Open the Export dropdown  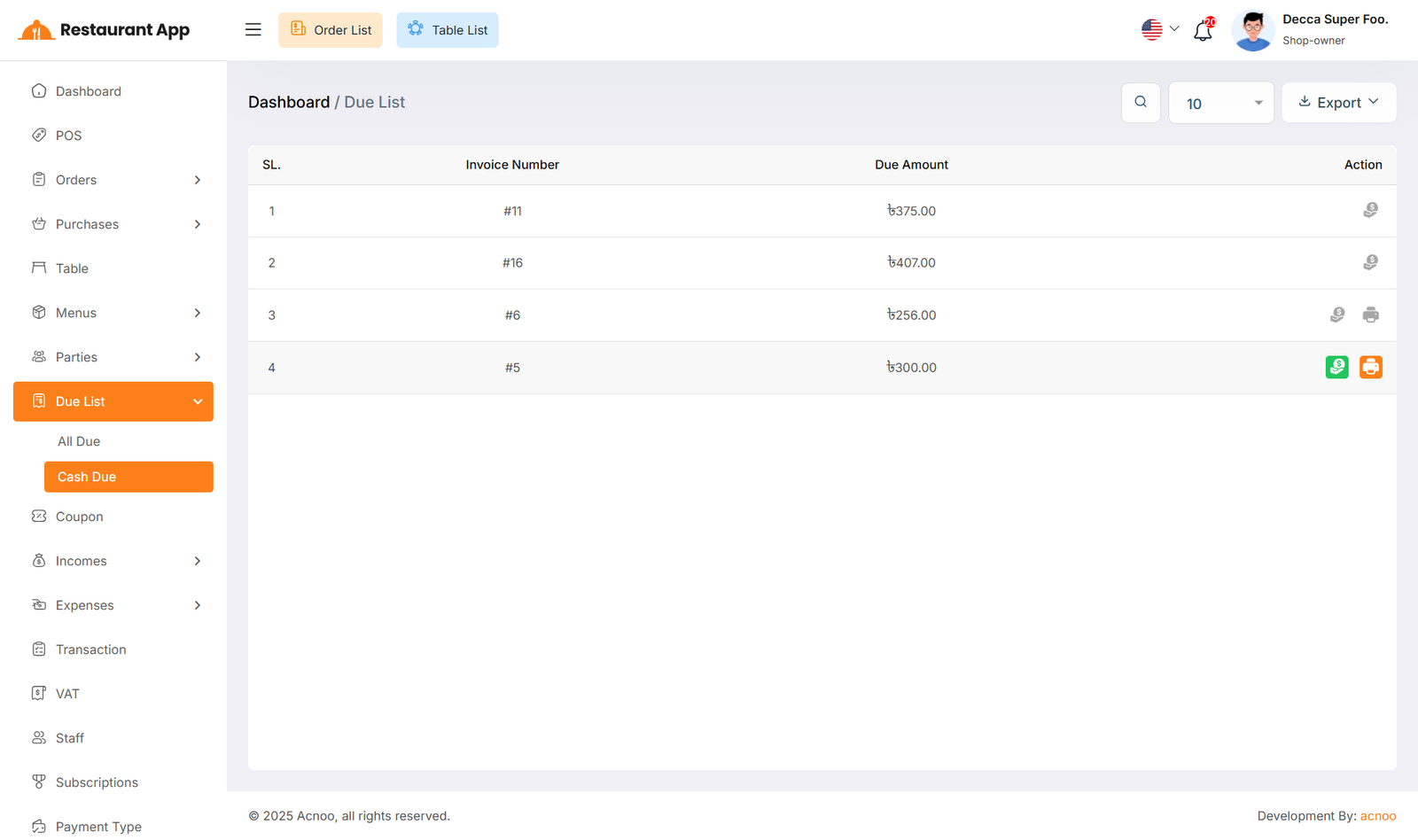point(1338,103)
